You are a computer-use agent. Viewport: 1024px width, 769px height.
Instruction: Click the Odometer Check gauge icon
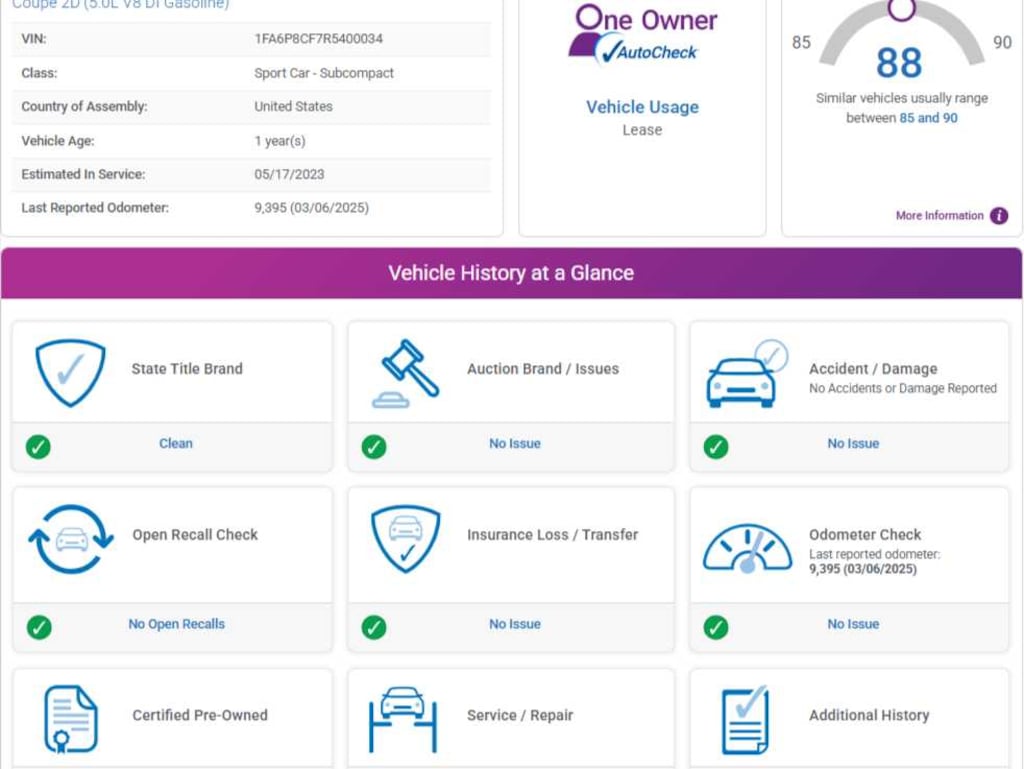[747, 548]
